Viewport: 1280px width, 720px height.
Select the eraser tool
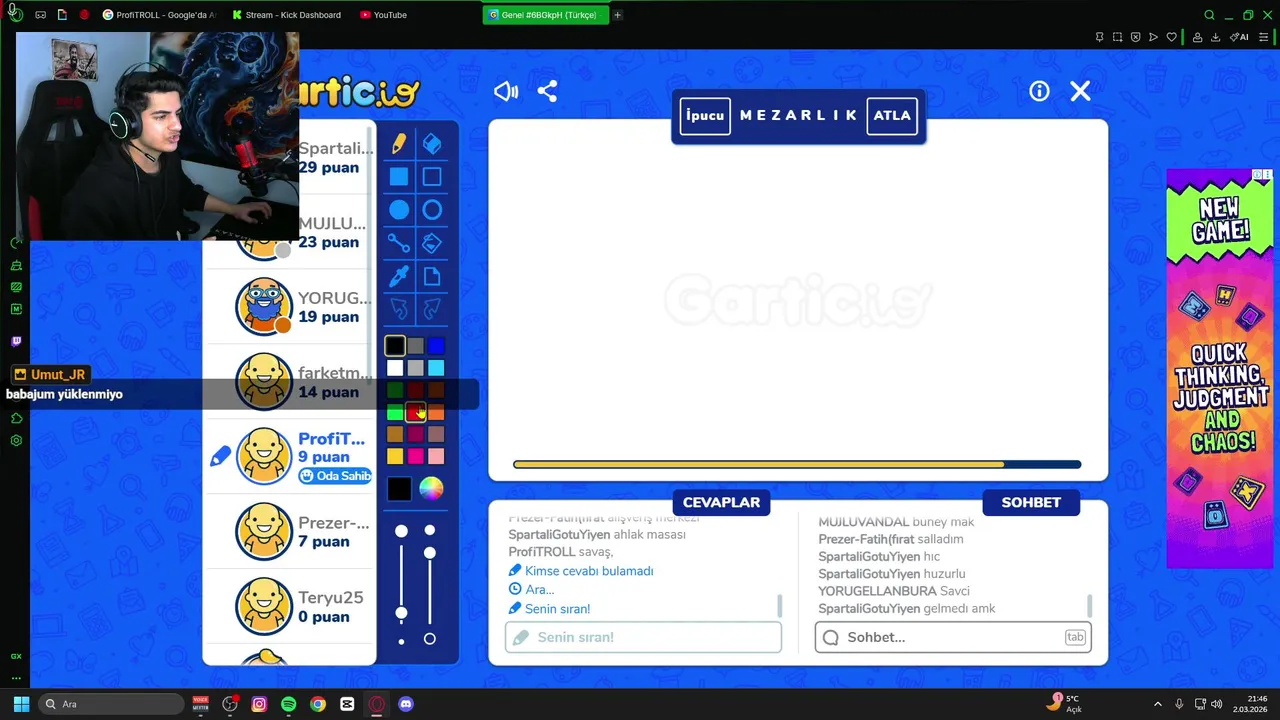click(432, 144)
